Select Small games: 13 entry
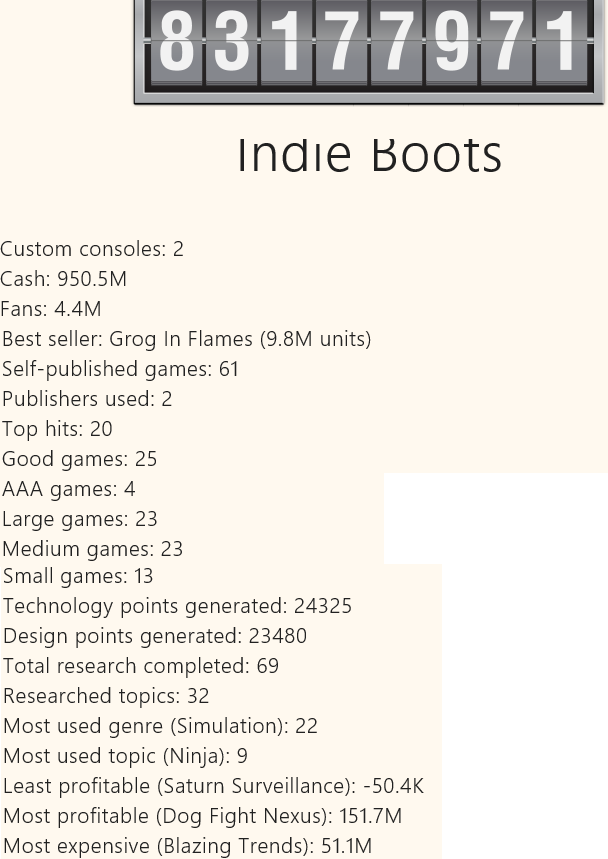Image resolution: width=608 pixels, height=859 pixels. pos(78,576)
